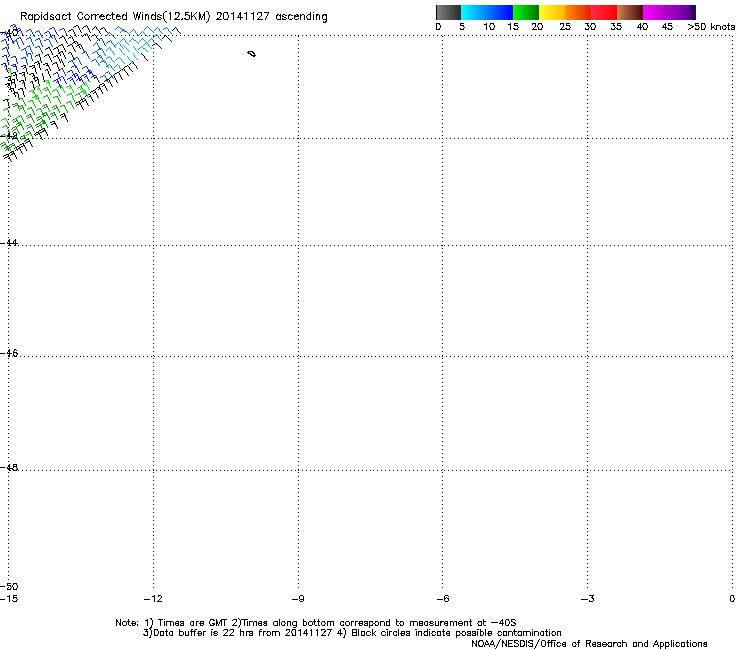740x650 pixels.
Task: Click the red 30-35 knots legend color
Action: 604,12
